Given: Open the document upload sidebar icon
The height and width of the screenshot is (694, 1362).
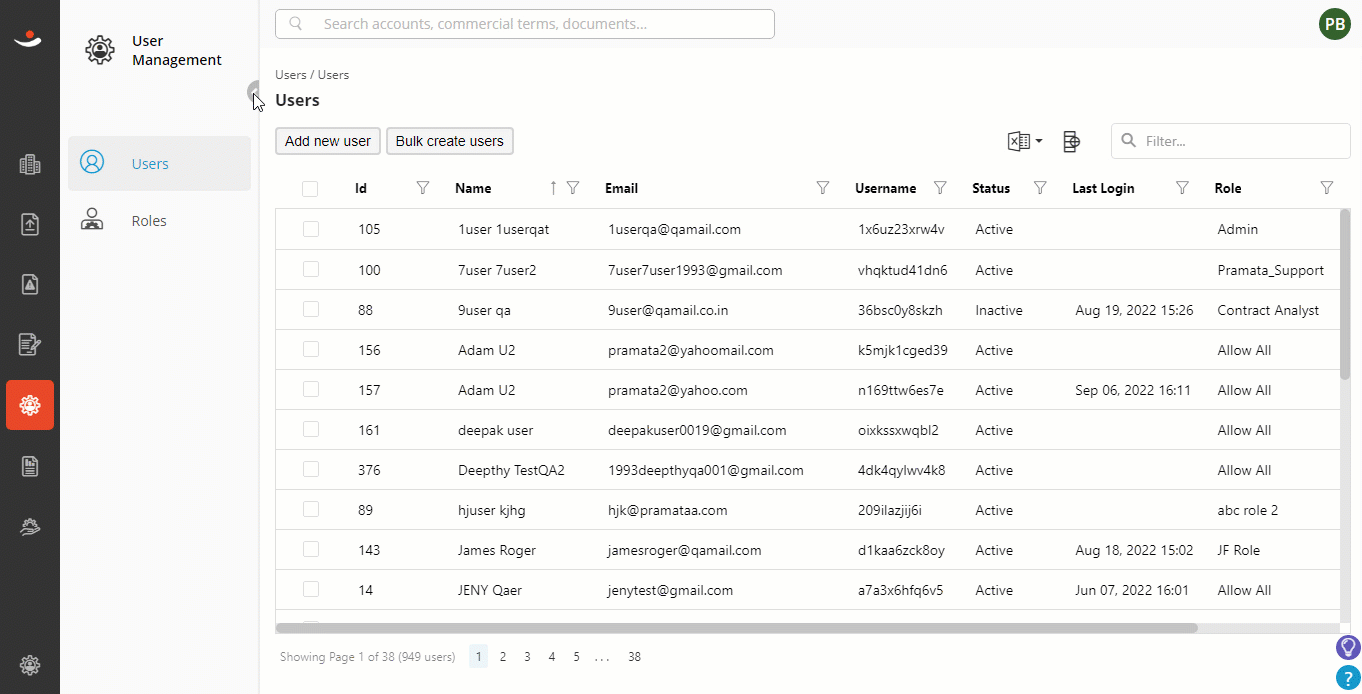Looking at the screenshot, I should 30,225.
